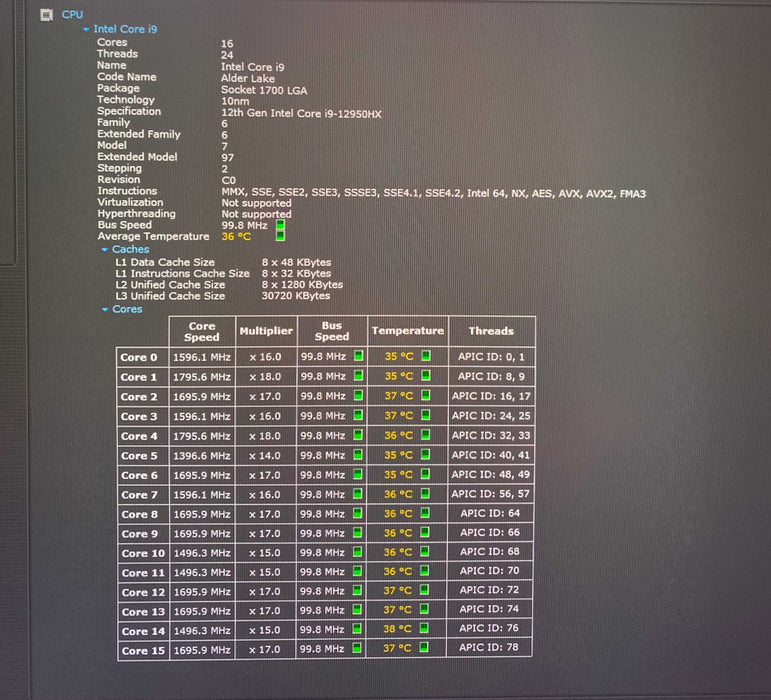The width and height of the screenshot is (771, 700).
Task: Click Core 15 temperature green indicator
Action: tap(424, 647)
